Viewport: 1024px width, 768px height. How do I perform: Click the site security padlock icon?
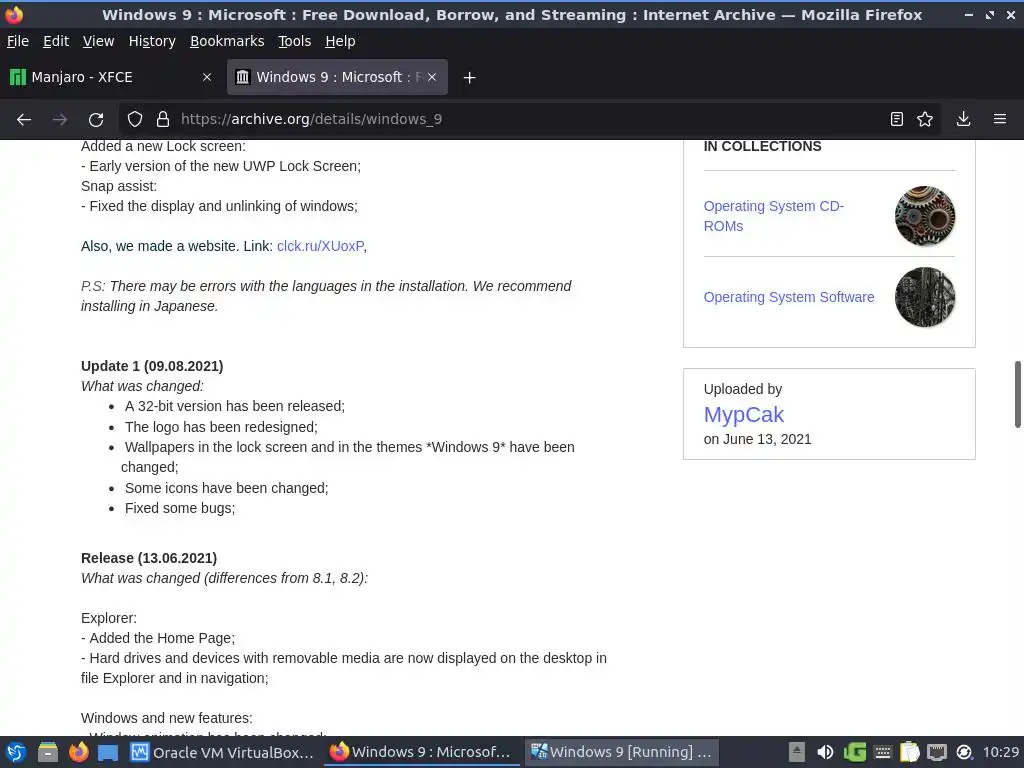click(x=163, y=120)
